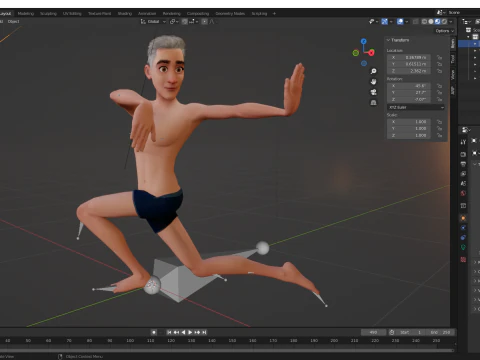Switch perspective orthographic view icon
Image resolution: width=480 pixels, height=360 pixels.
click(374, 103)
